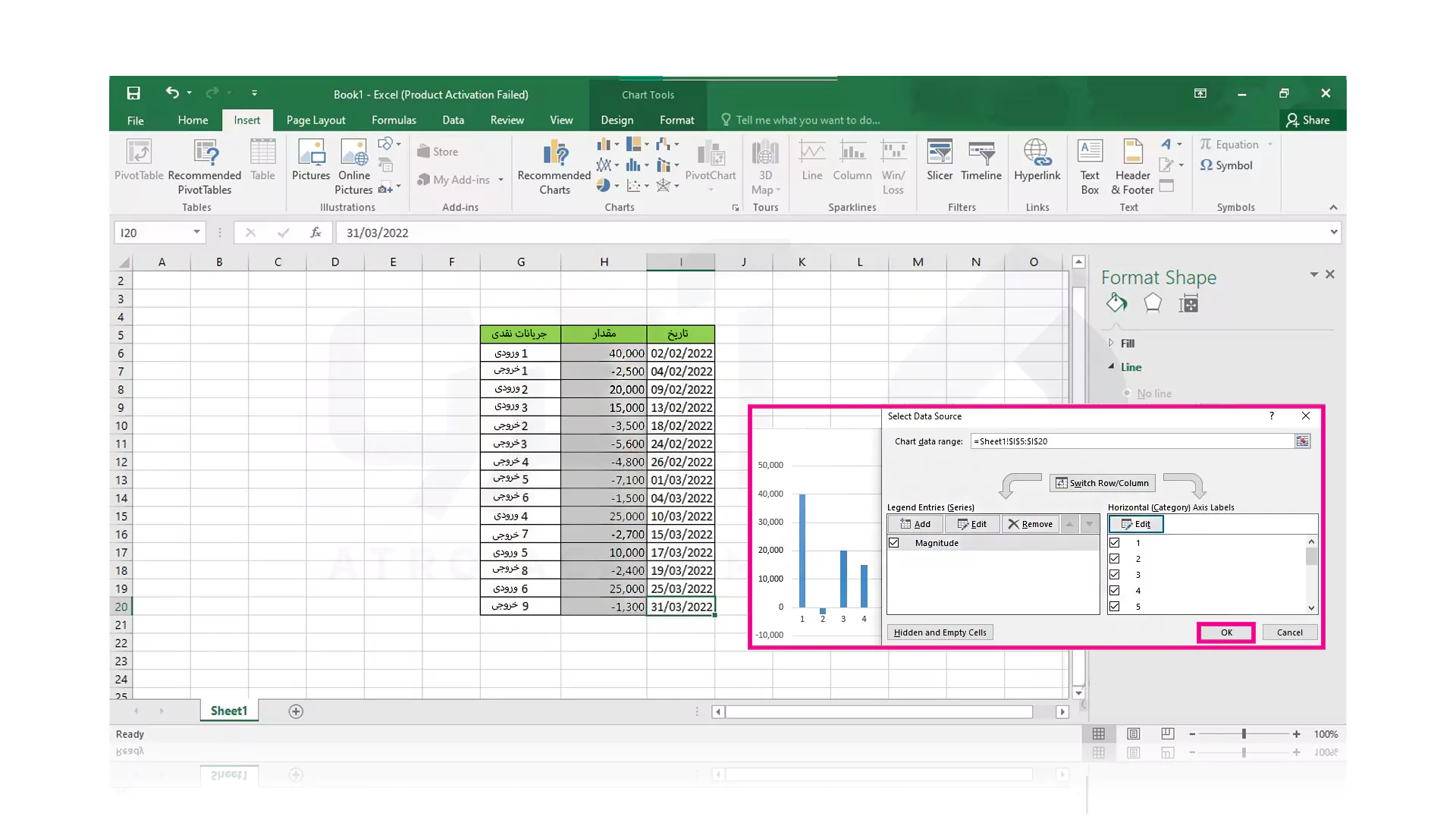Uncheck axis label 2 checkbox
This screenshot has width=1456, height=819.
coord(1115,559)
